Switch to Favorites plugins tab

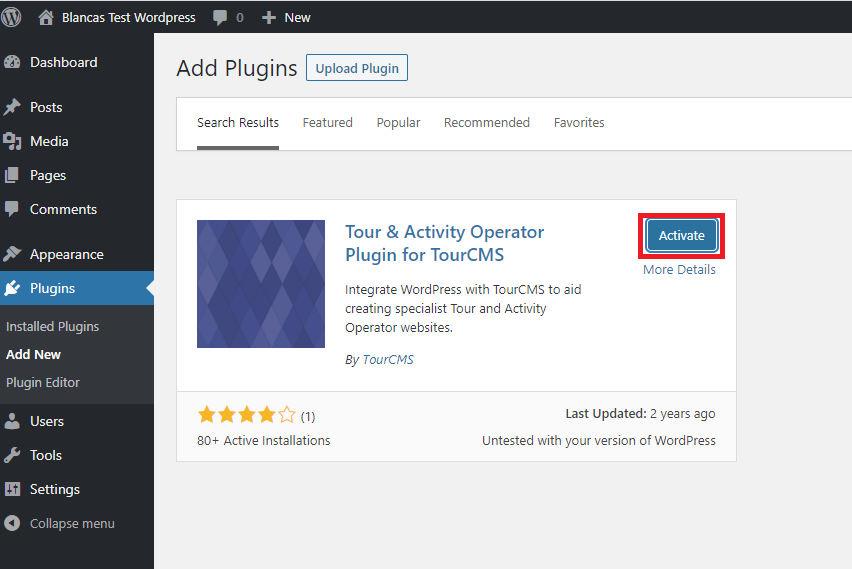tap(579, 123)
